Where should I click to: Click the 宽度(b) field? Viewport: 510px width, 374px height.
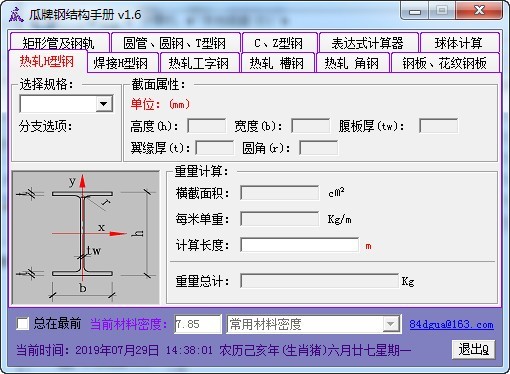click(x=310, y=126)
